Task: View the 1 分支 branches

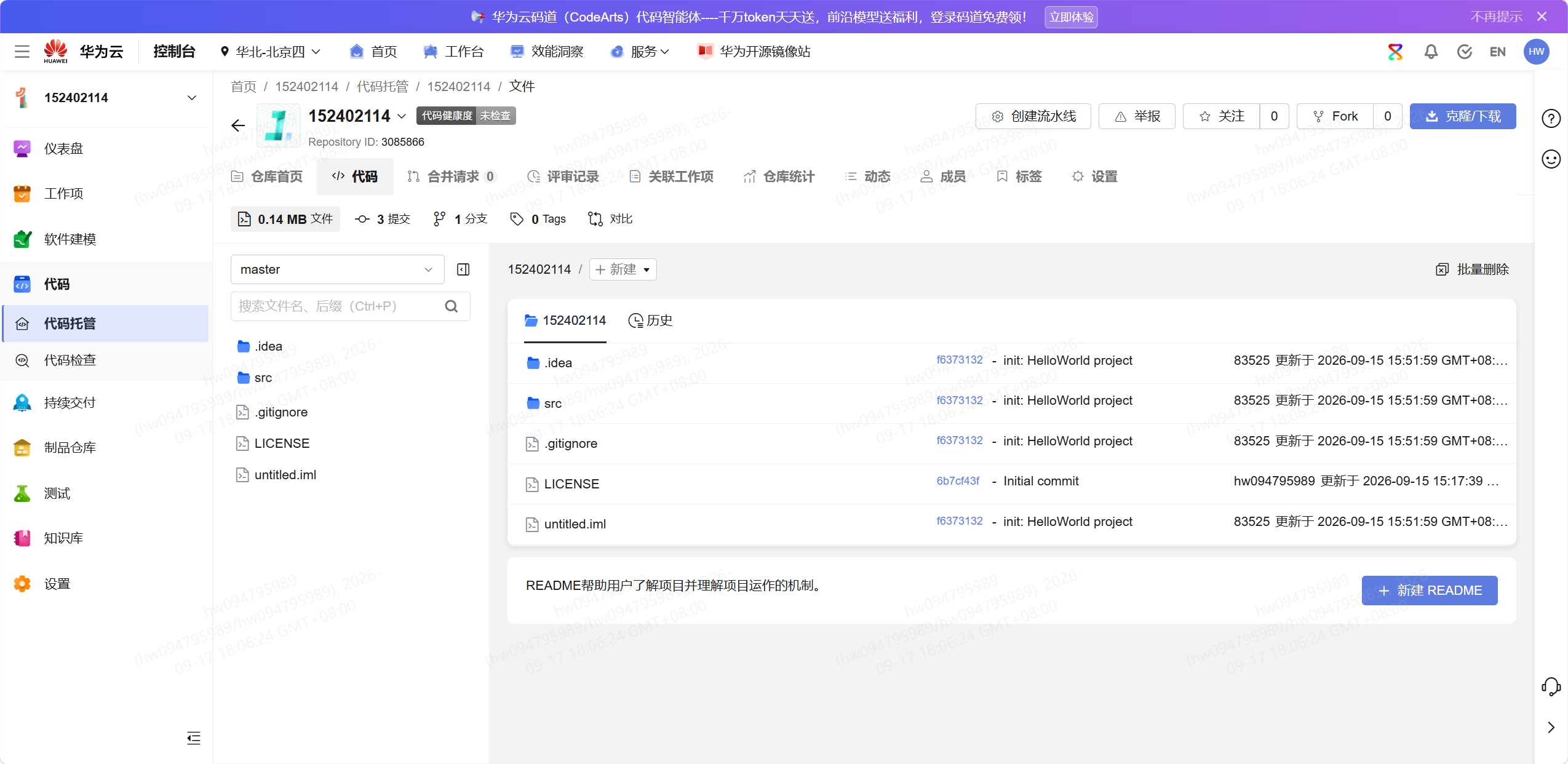Action: coord(460,219)
